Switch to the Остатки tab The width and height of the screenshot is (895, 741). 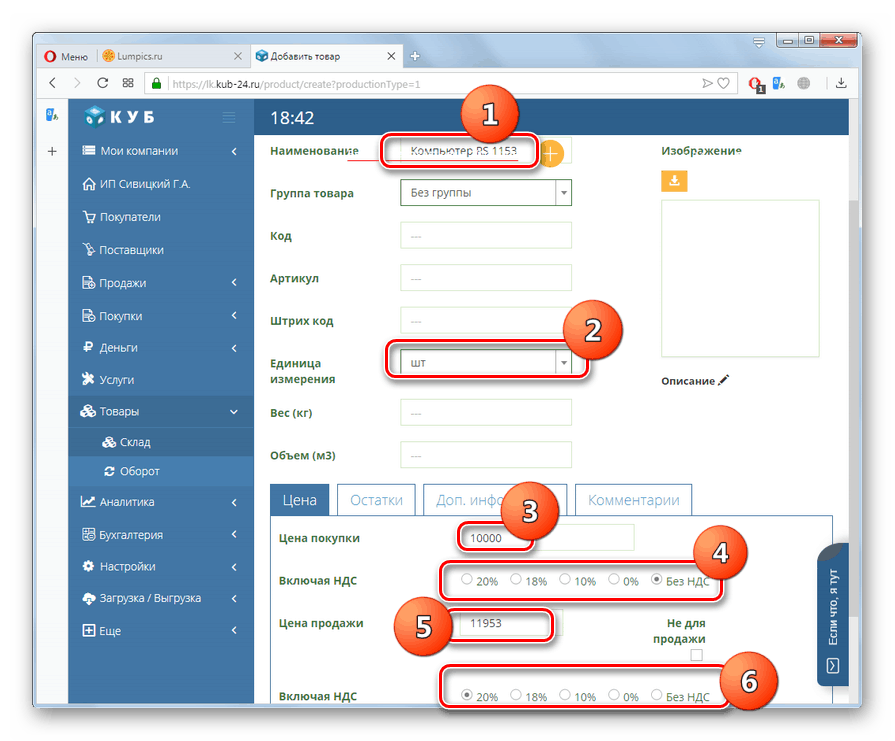click(376, 500)
